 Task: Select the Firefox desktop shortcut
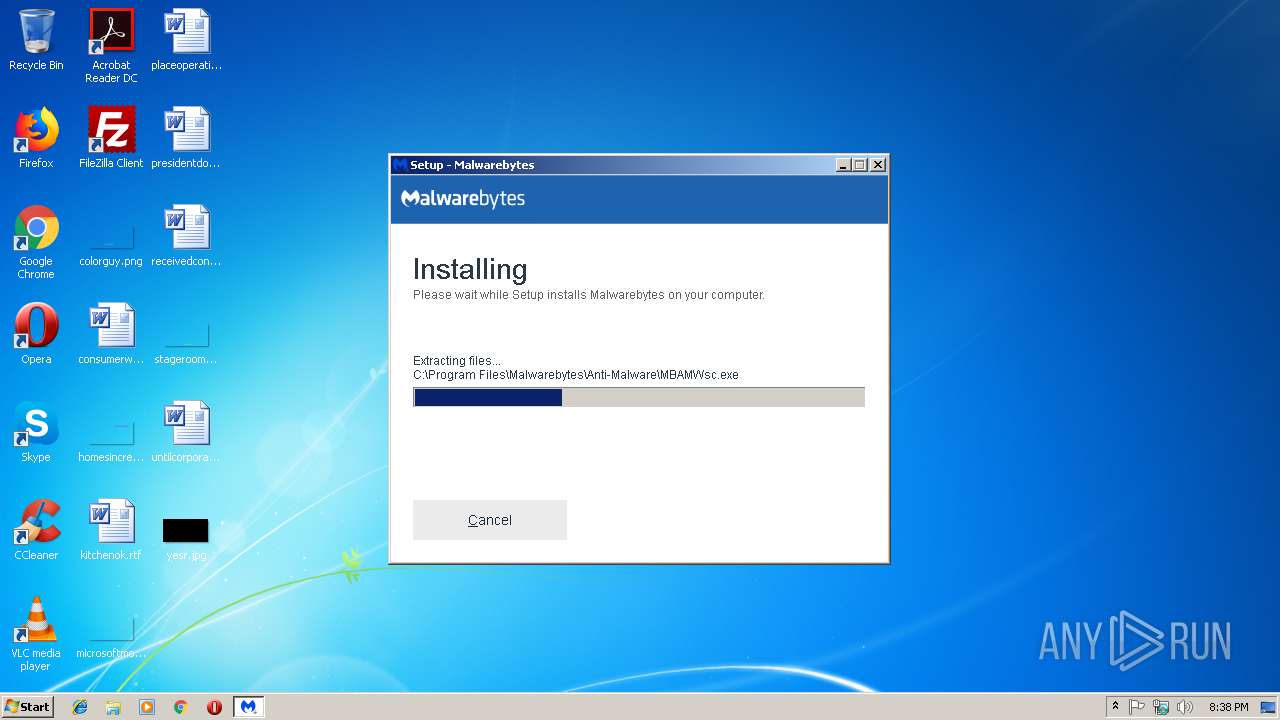tap(36, 138)
